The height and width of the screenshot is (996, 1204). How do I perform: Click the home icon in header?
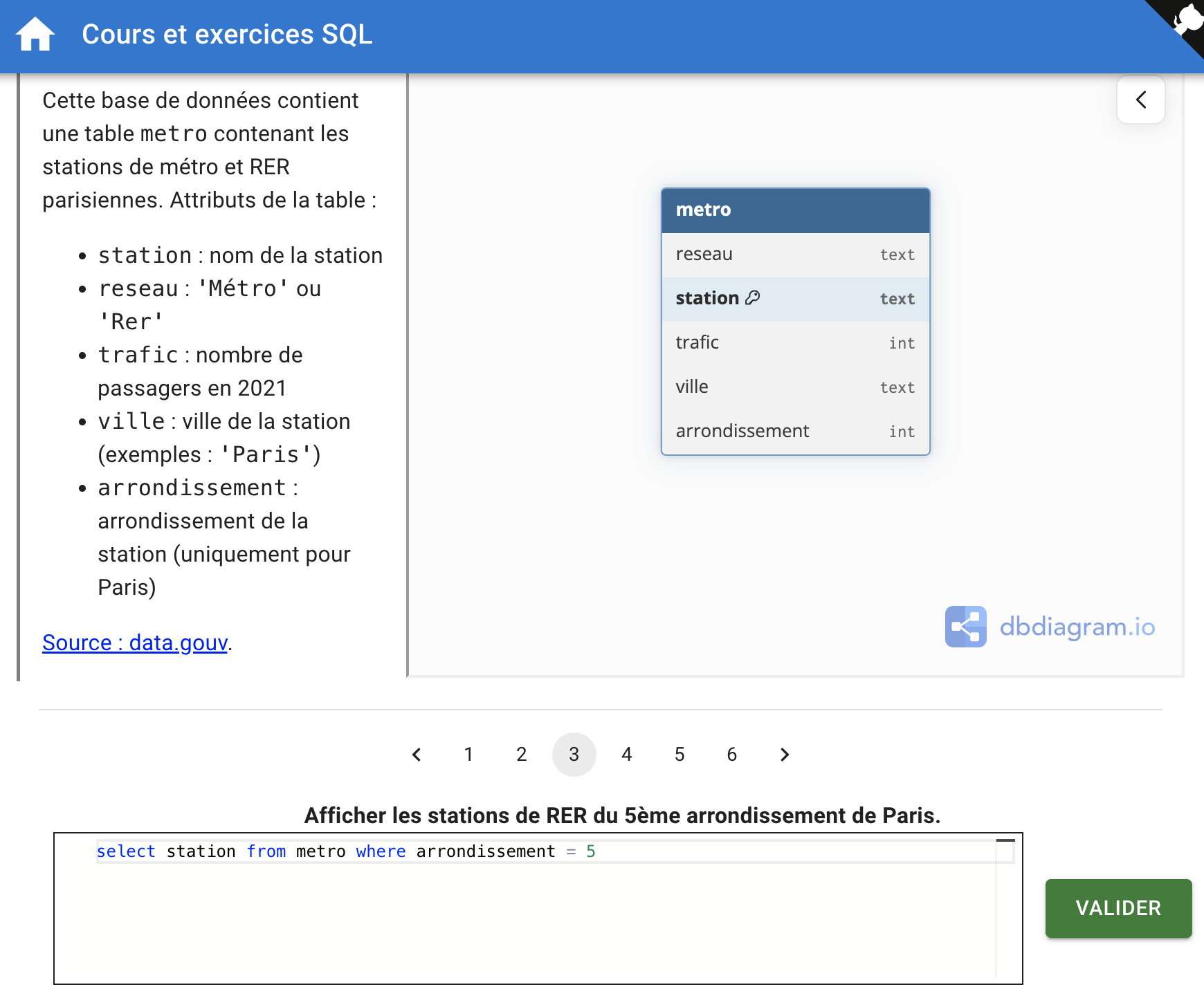35,35
